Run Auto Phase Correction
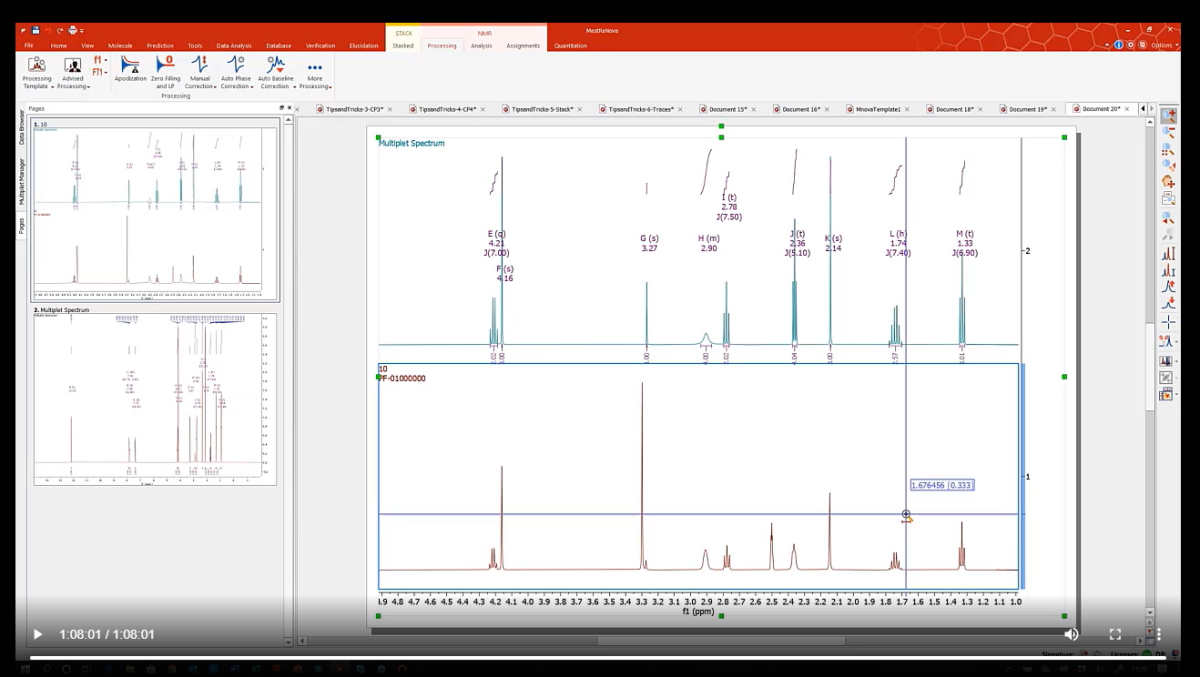Image resolution: width=1200 pixels, height=677 pixels. pos(236,73)
